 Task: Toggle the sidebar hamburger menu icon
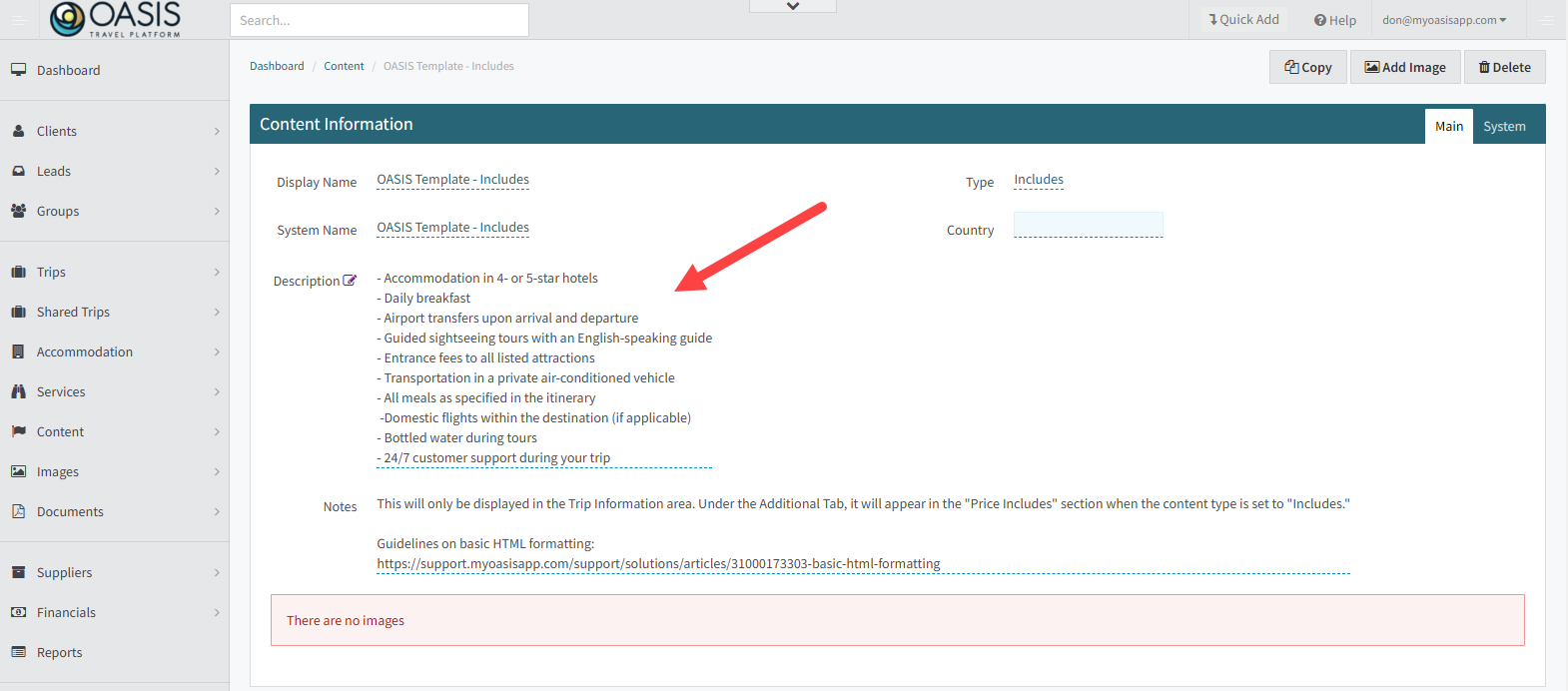[x=20, y=20]
